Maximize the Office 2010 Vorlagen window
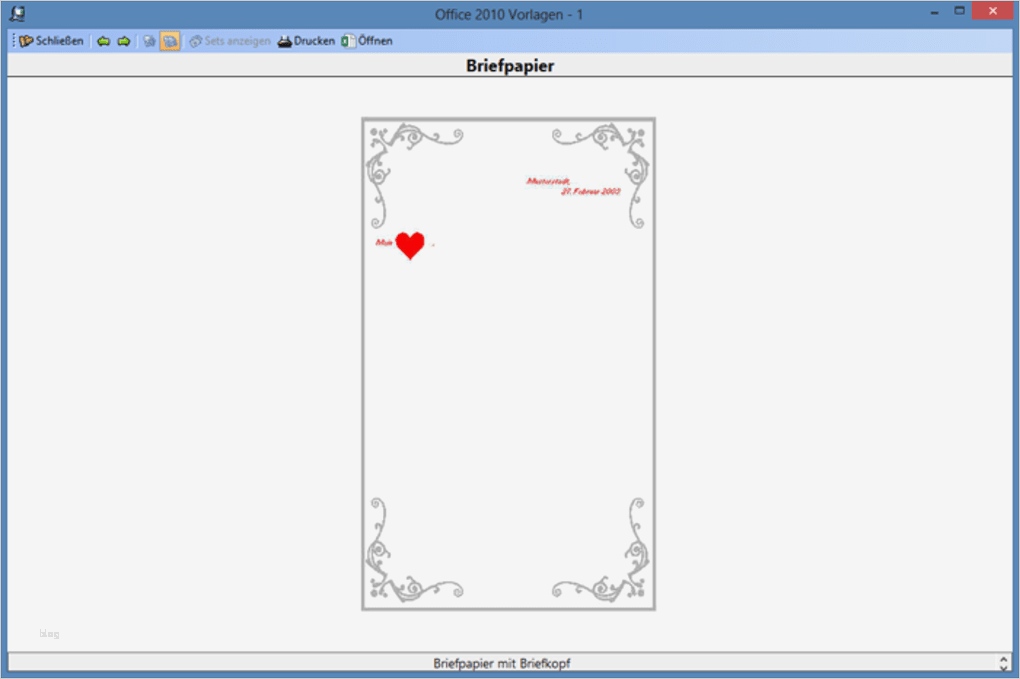 960,11
